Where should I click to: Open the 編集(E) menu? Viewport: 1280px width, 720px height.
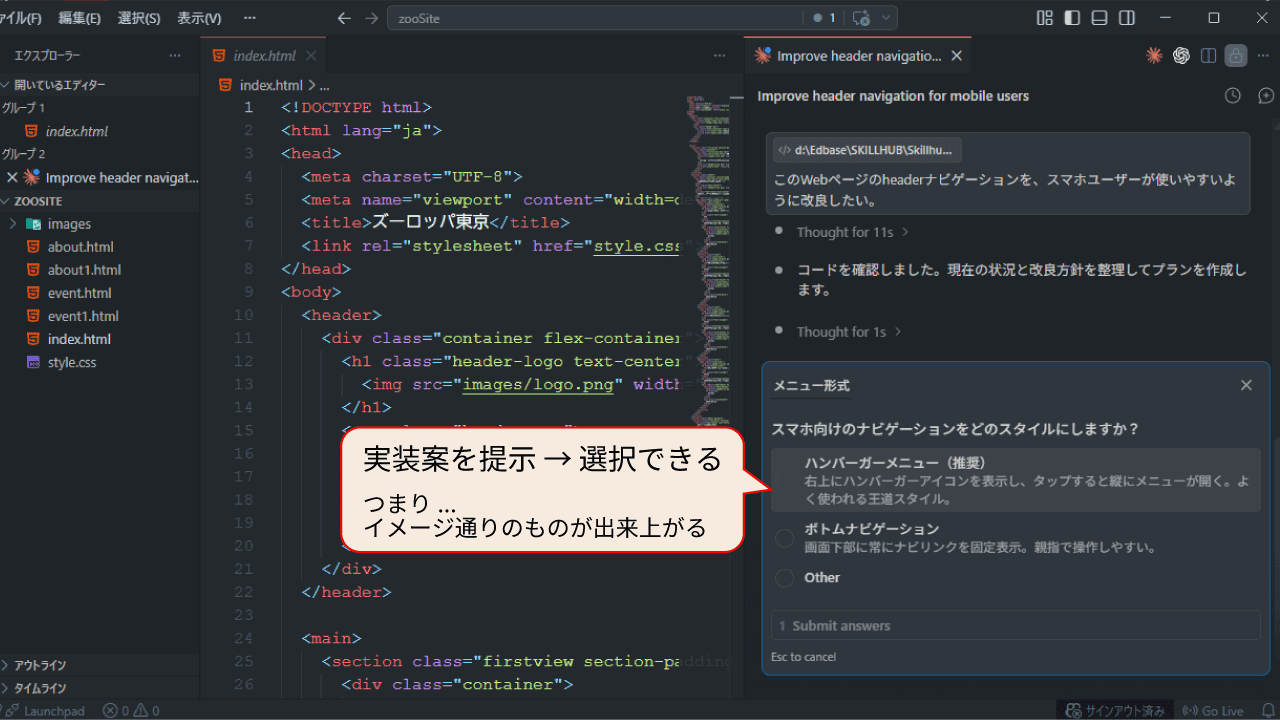[79, 18]
